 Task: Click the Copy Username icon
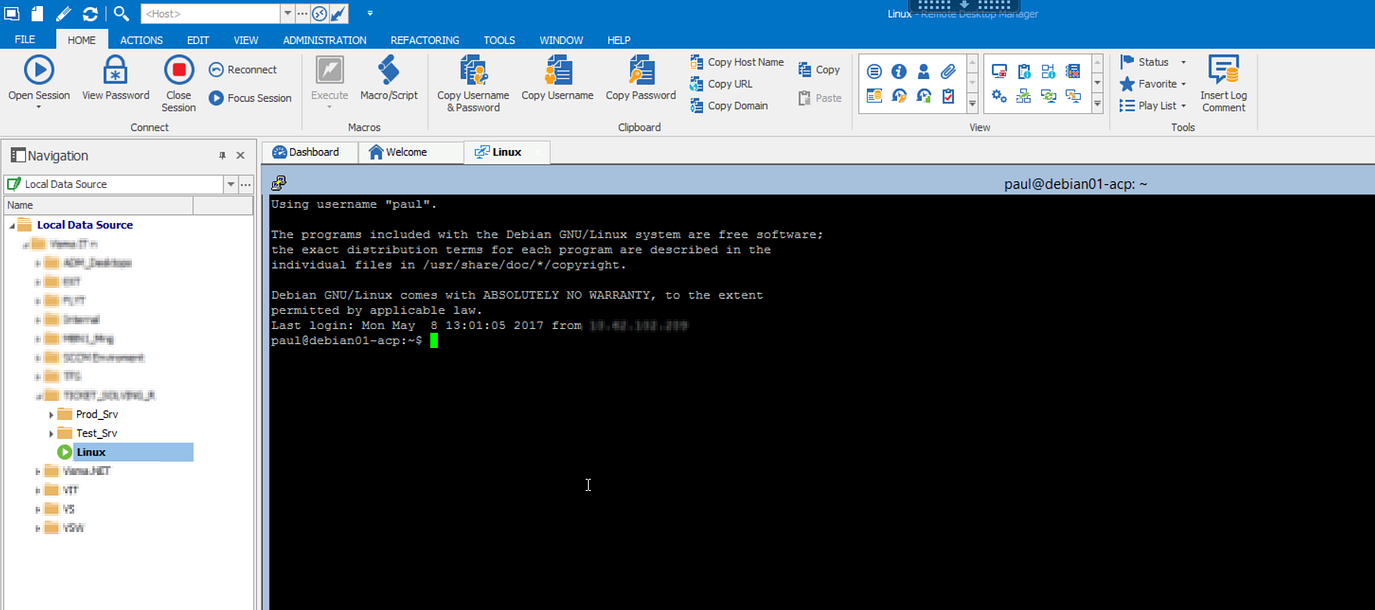tap(557, 69)
